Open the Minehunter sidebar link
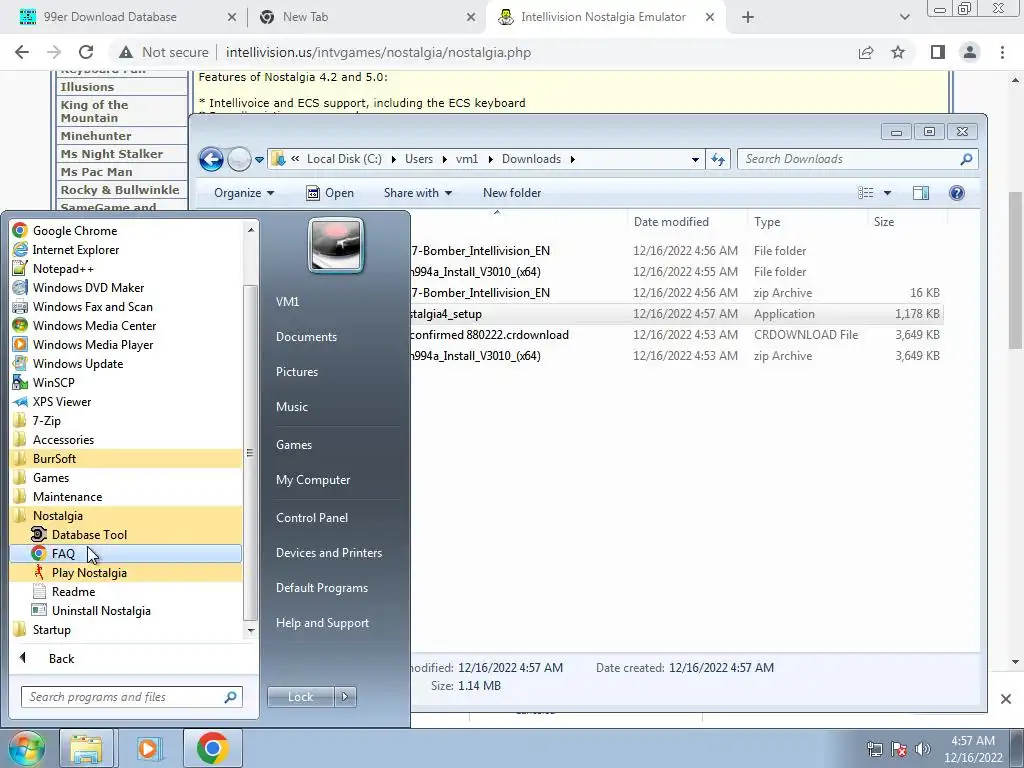 point(96,136)
